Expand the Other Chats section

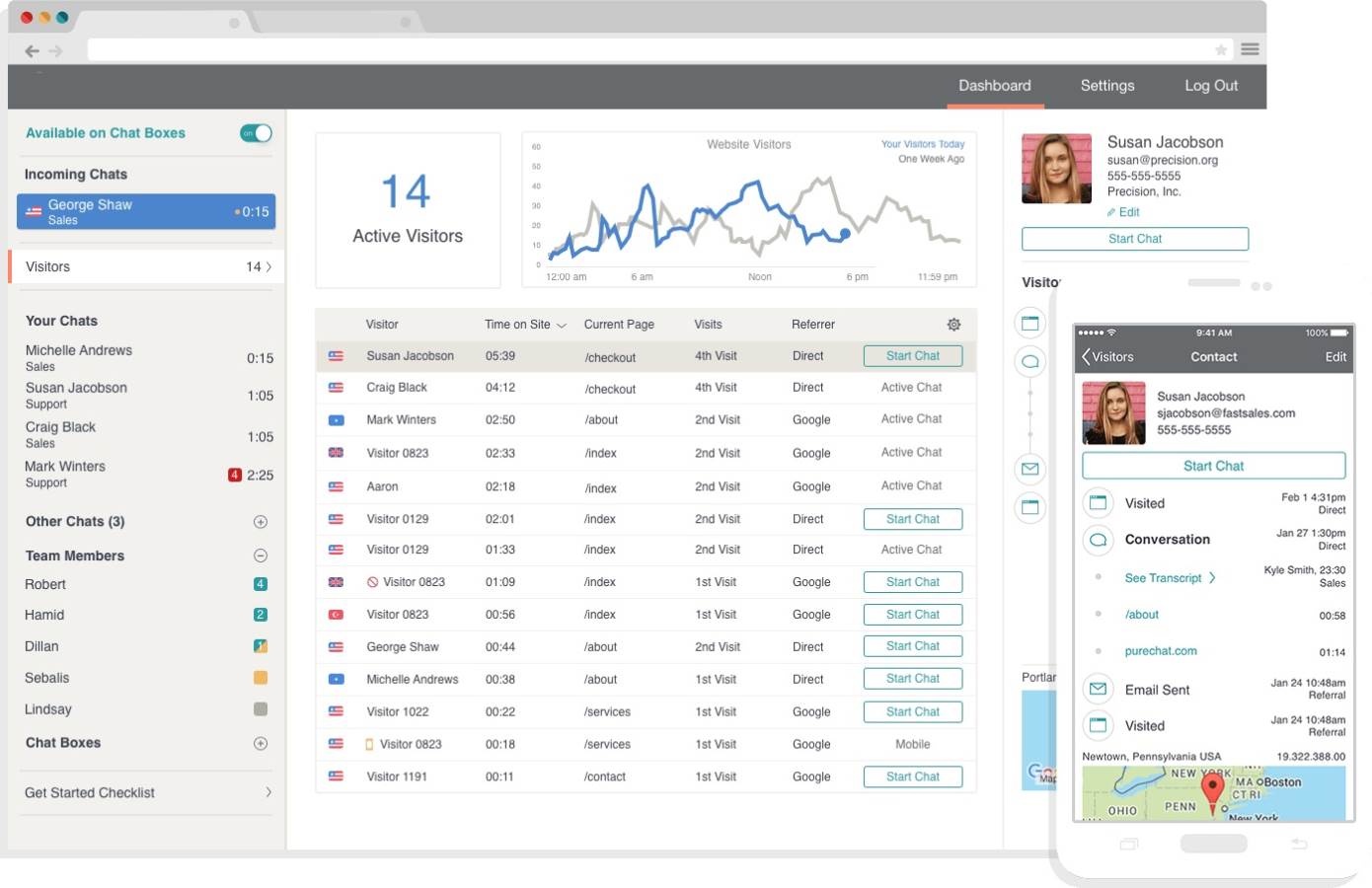(x=261, y=522)
